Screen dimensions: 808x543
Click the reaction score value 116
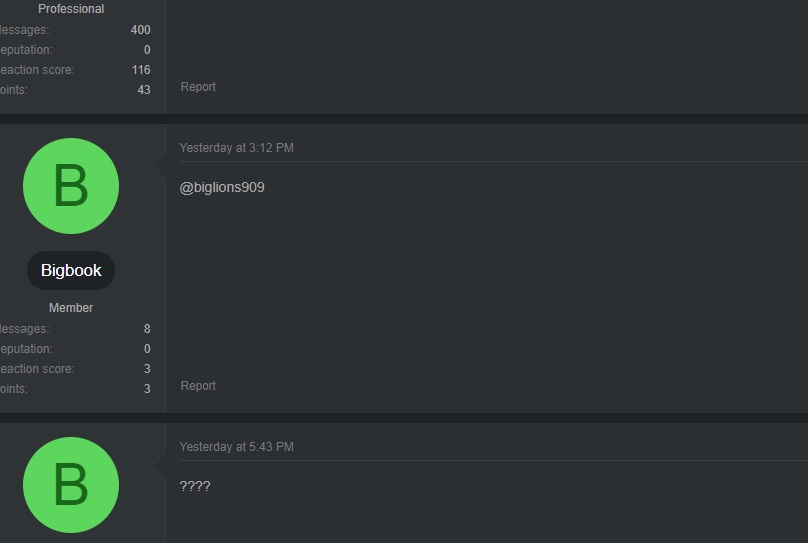click(141, 70)
